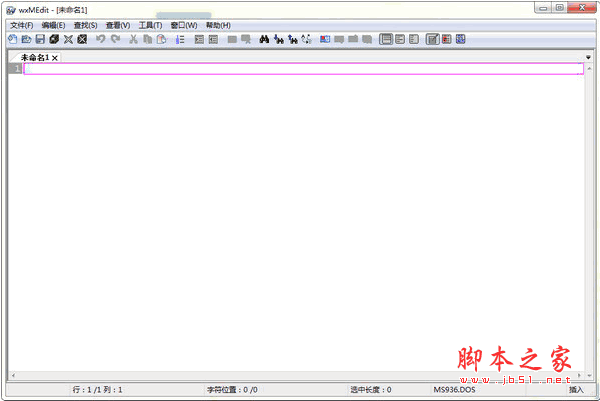The image size is (600, 401).
Task: Click status bar text 行: 1 /1 列: 1
Action: coord(97,390)
